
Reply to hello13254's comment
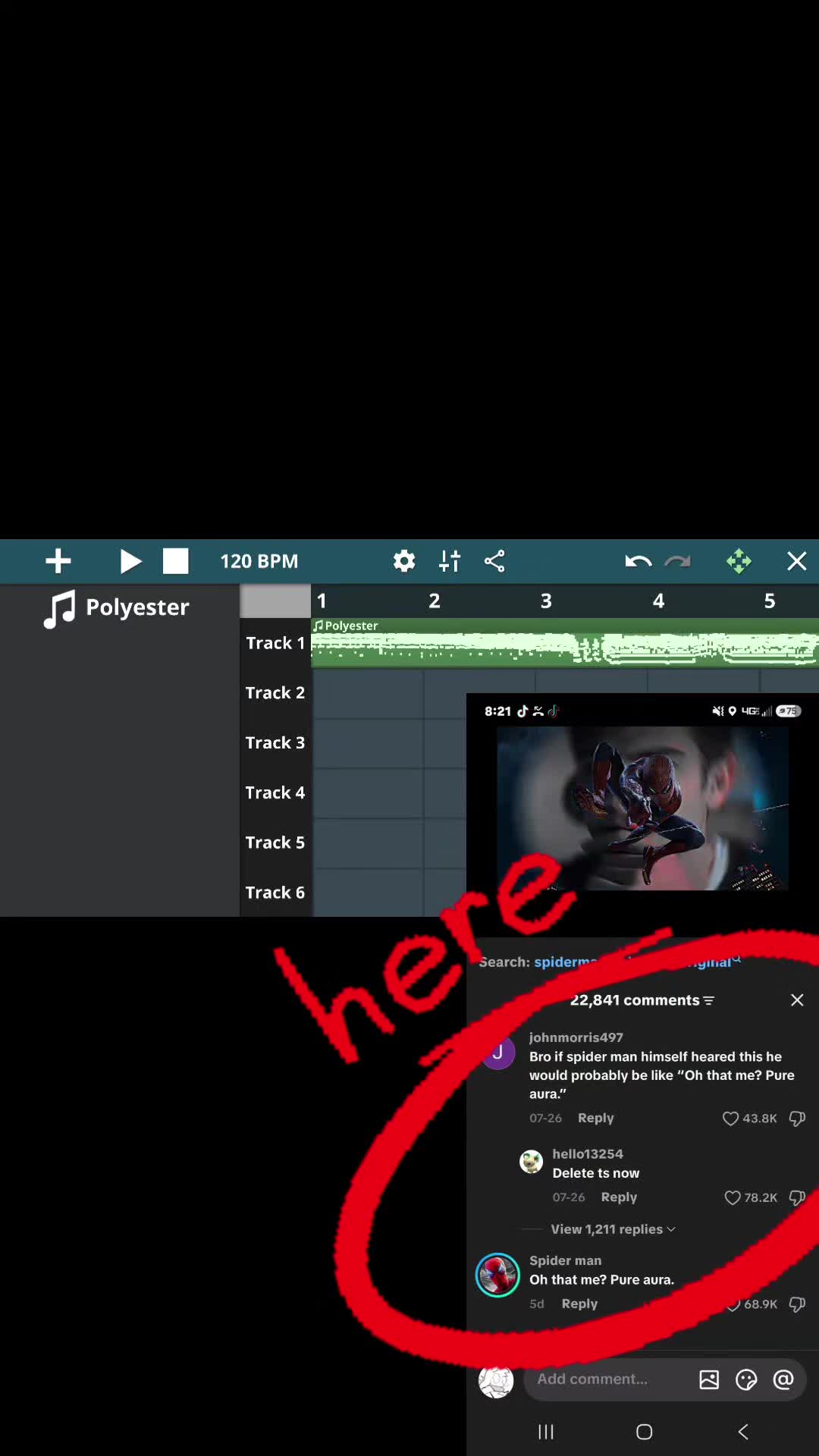pos(619,1197)
